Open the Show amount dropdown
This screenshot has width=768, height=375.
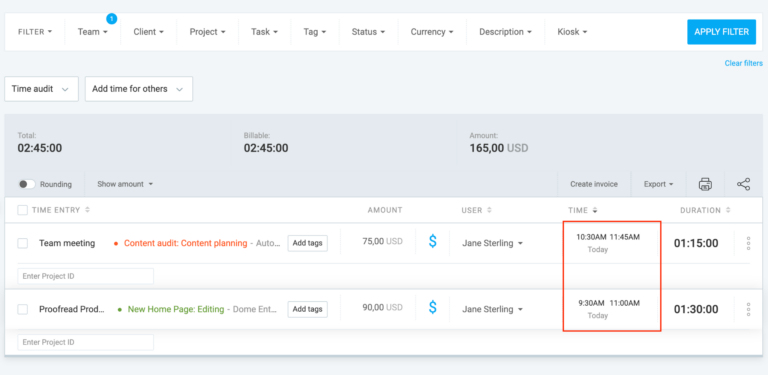pos(125,184)
